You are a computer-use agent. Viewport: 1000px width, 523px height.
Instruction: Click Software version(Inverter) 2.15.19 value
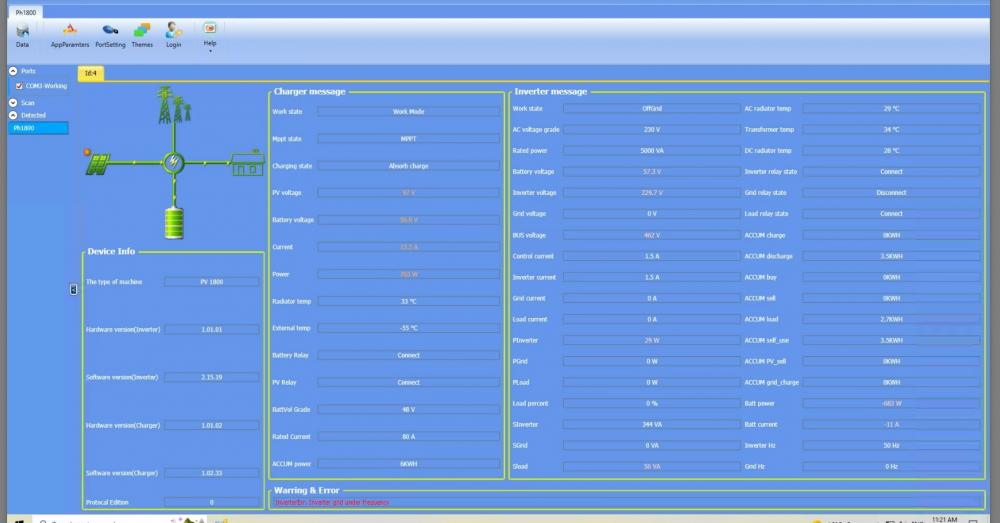[x=212, y=378]
